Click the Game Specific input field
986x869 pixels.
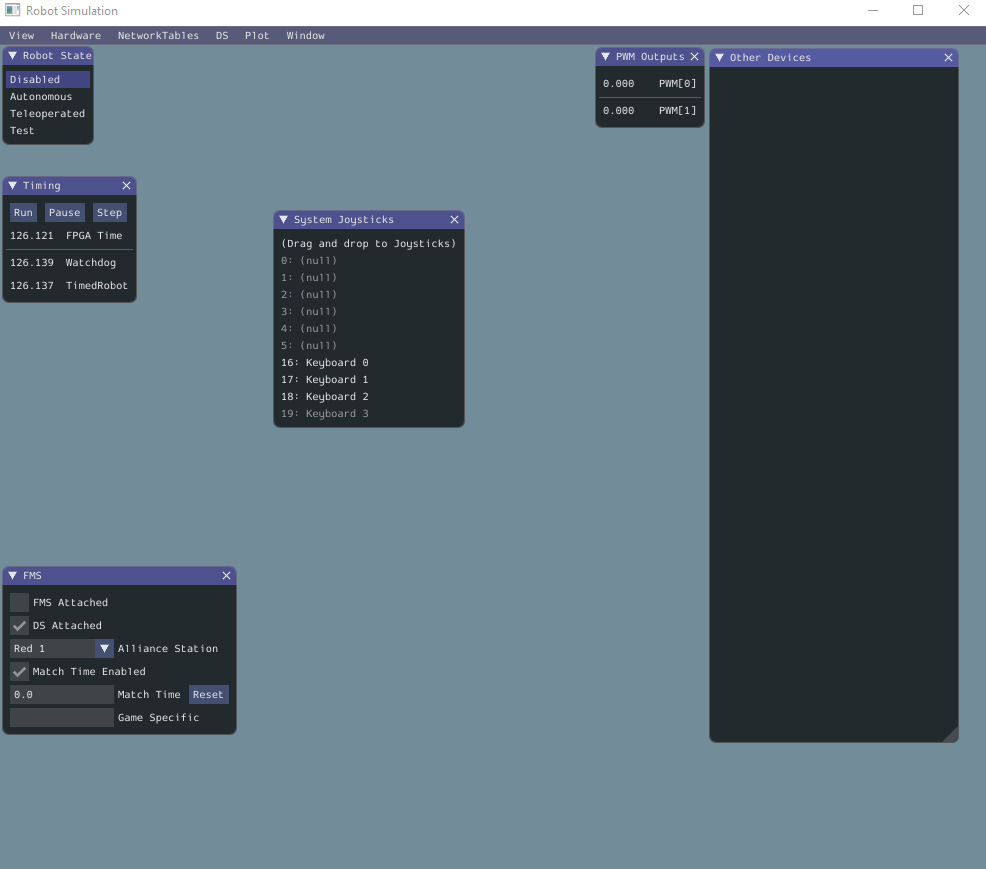[62, 717]
